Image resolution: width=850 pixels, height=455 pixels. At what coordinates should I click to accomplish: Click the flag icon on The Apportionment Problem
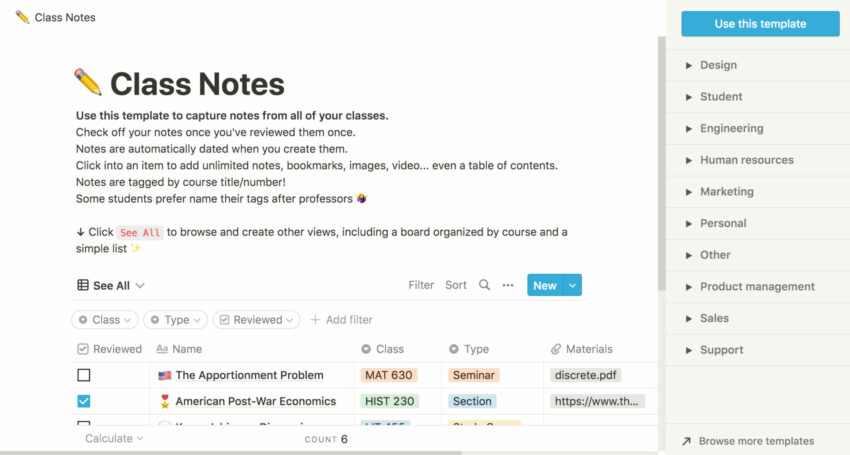point(164,375)
